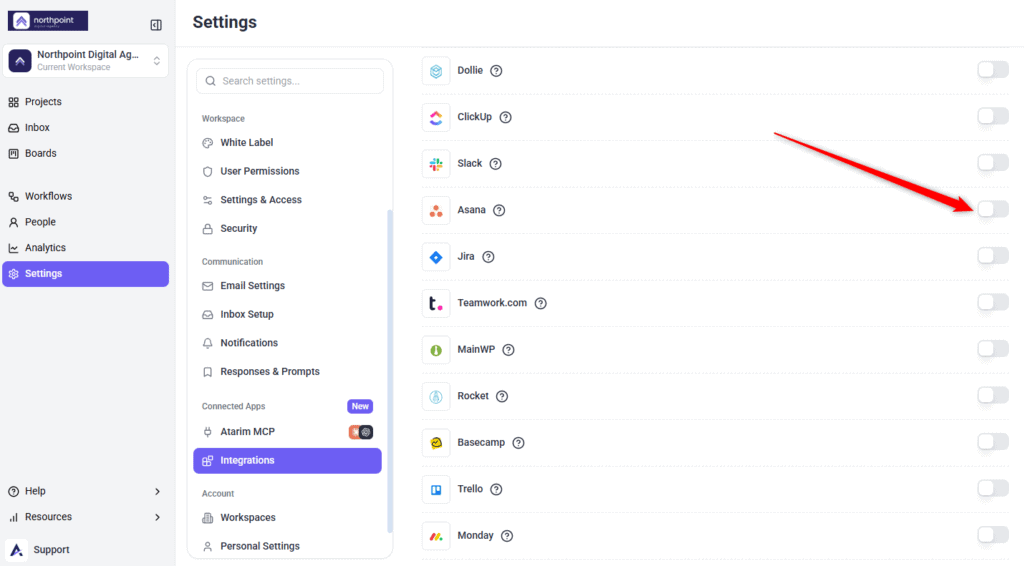
Task: Switch on the Teamwork.com integration
Action: tap(993, 302)
